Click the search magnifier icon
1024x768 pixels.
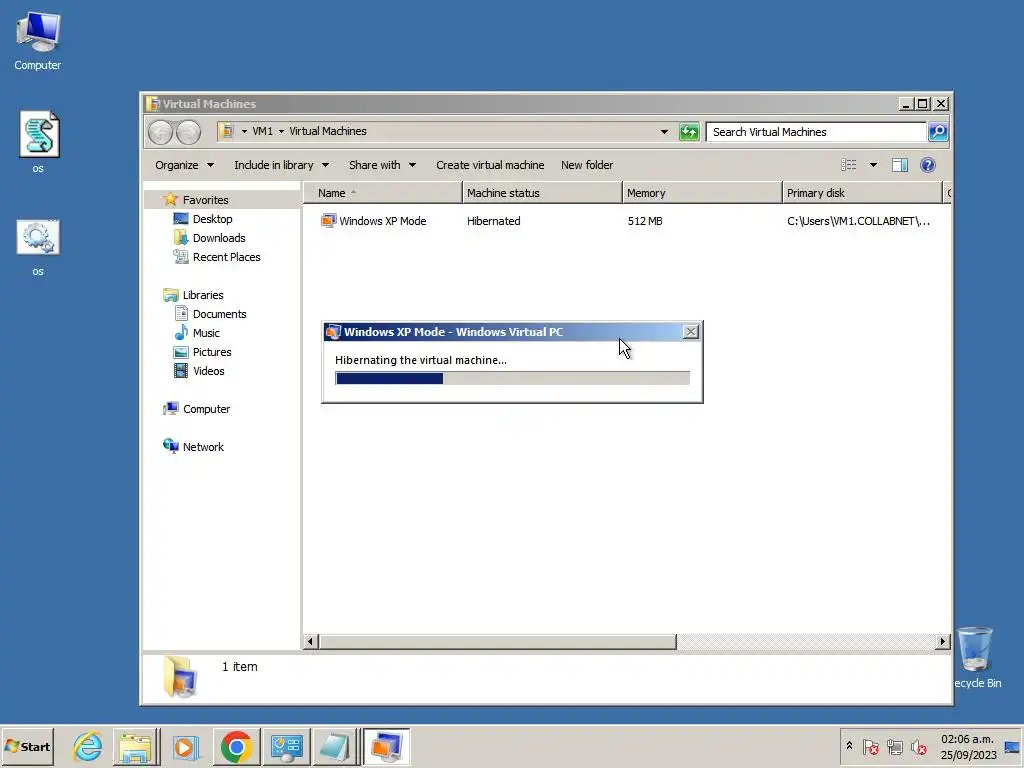(x=938, y=132)
